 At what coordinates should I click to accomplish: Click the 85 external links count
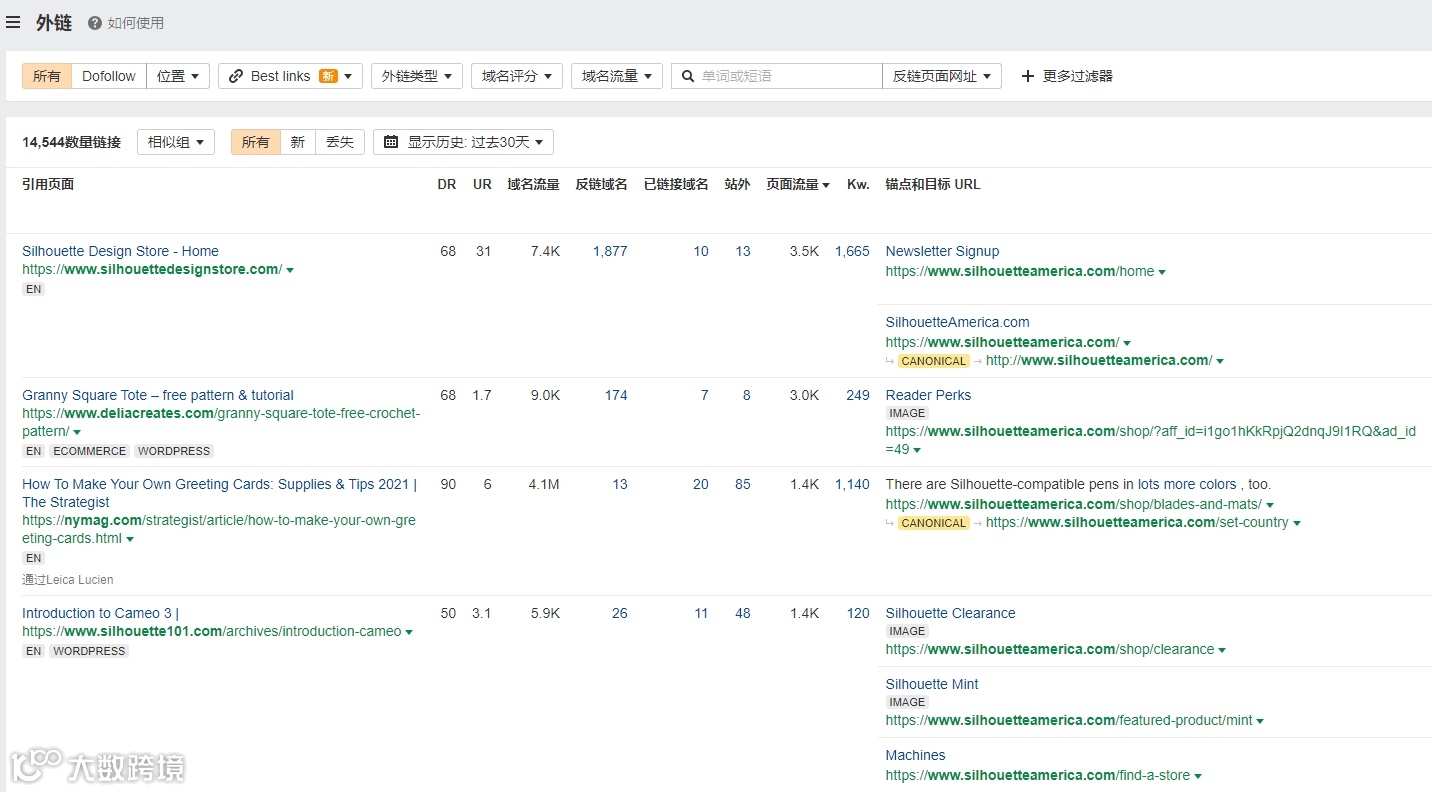click(x=742, y=484)
